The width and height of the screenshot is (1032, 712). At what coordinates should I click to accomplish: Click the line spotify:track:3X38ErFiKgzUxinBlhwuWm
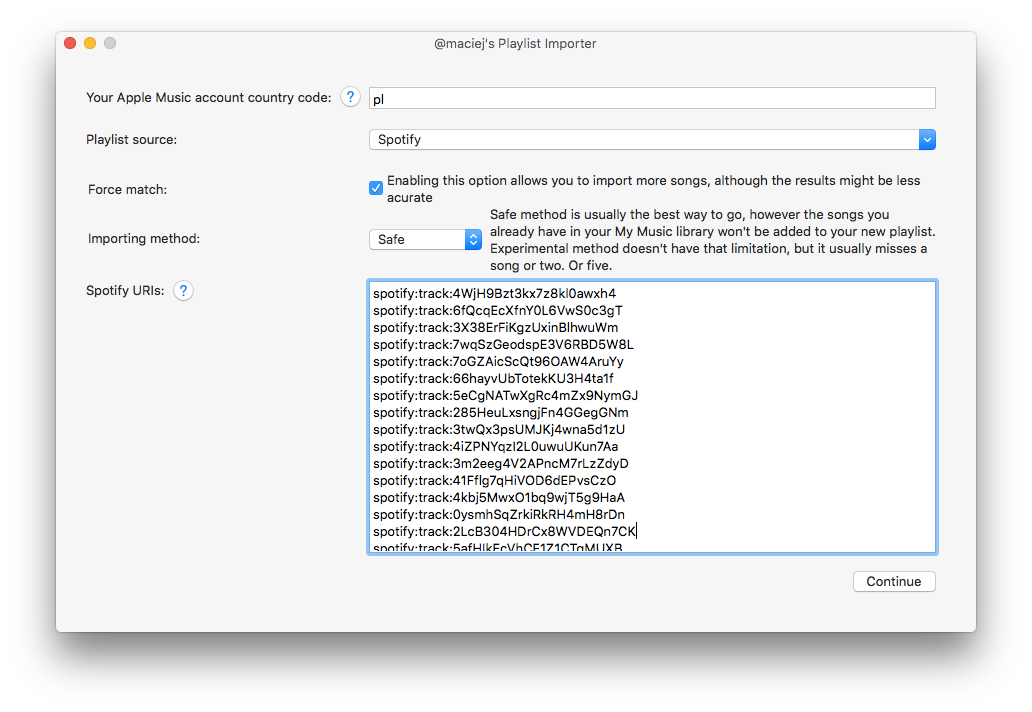click(x=496, y=328)
